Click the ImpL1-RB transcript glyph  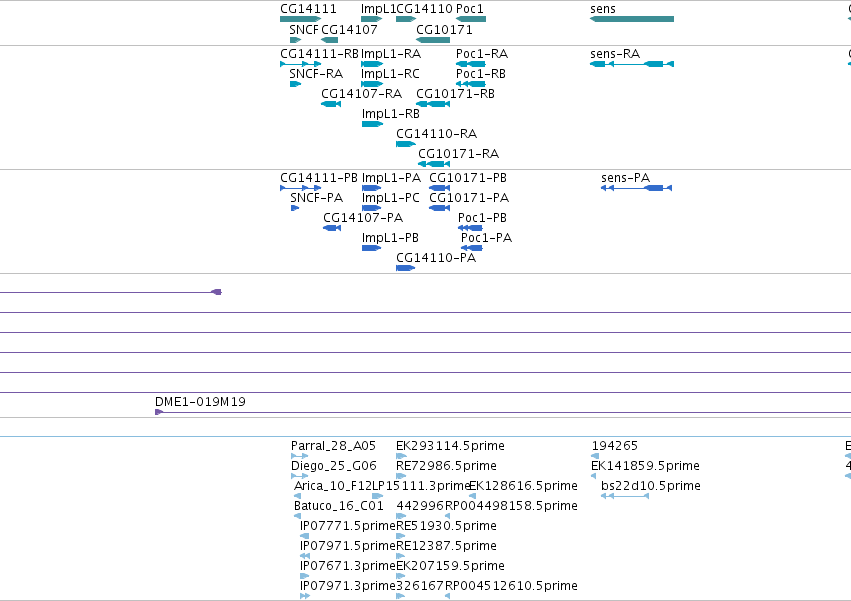[372, 124]
